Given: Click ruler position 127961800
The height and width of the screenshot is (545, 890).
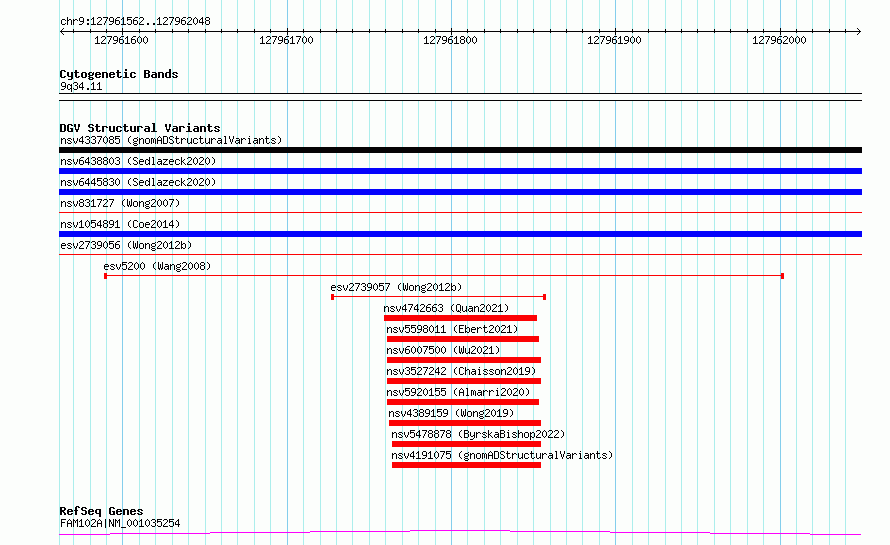Looking at the screenshot, I should click(450, 40).
